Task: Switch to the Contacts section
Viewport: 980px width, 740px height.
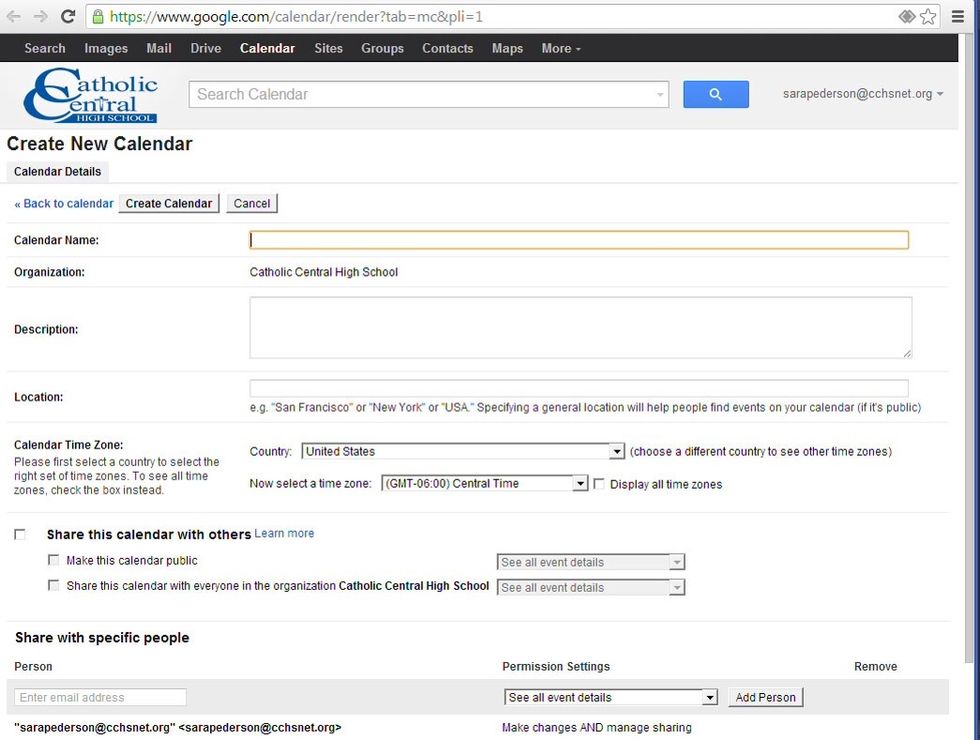Action: tap(447, 48)
